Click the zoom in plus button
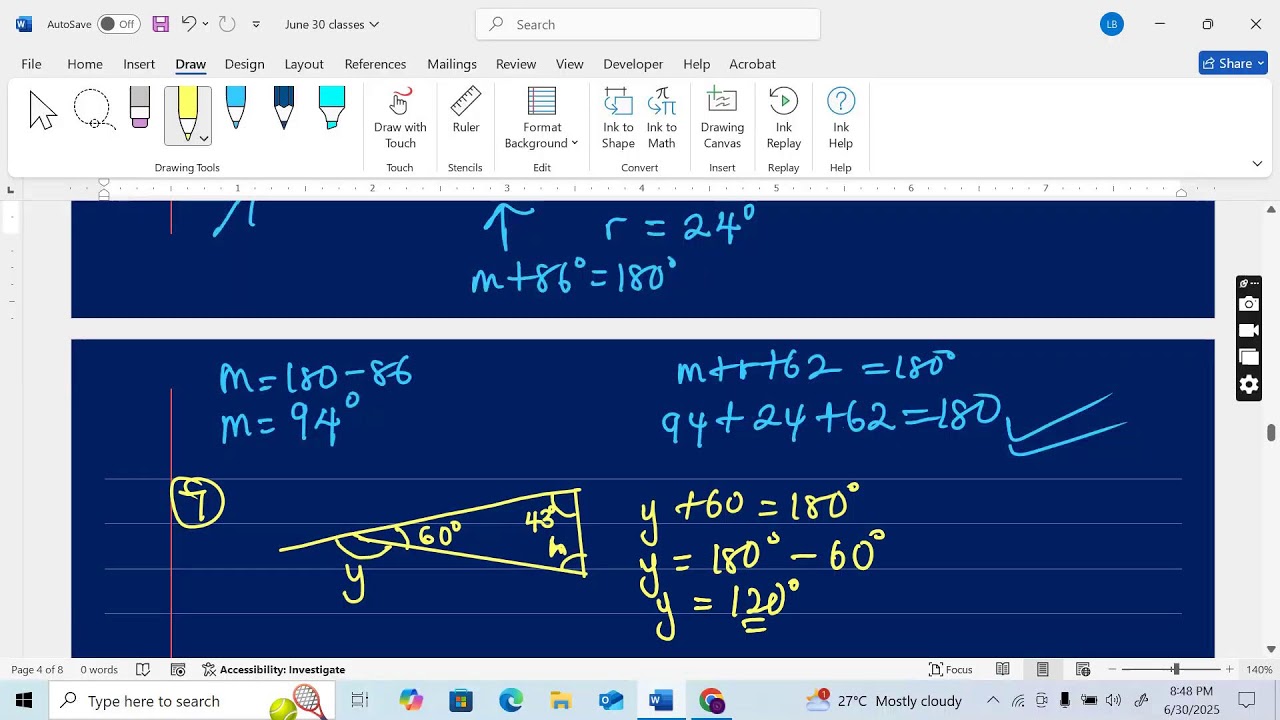The height and width of the screenshot is (720, 1280). coord(1230,670)
